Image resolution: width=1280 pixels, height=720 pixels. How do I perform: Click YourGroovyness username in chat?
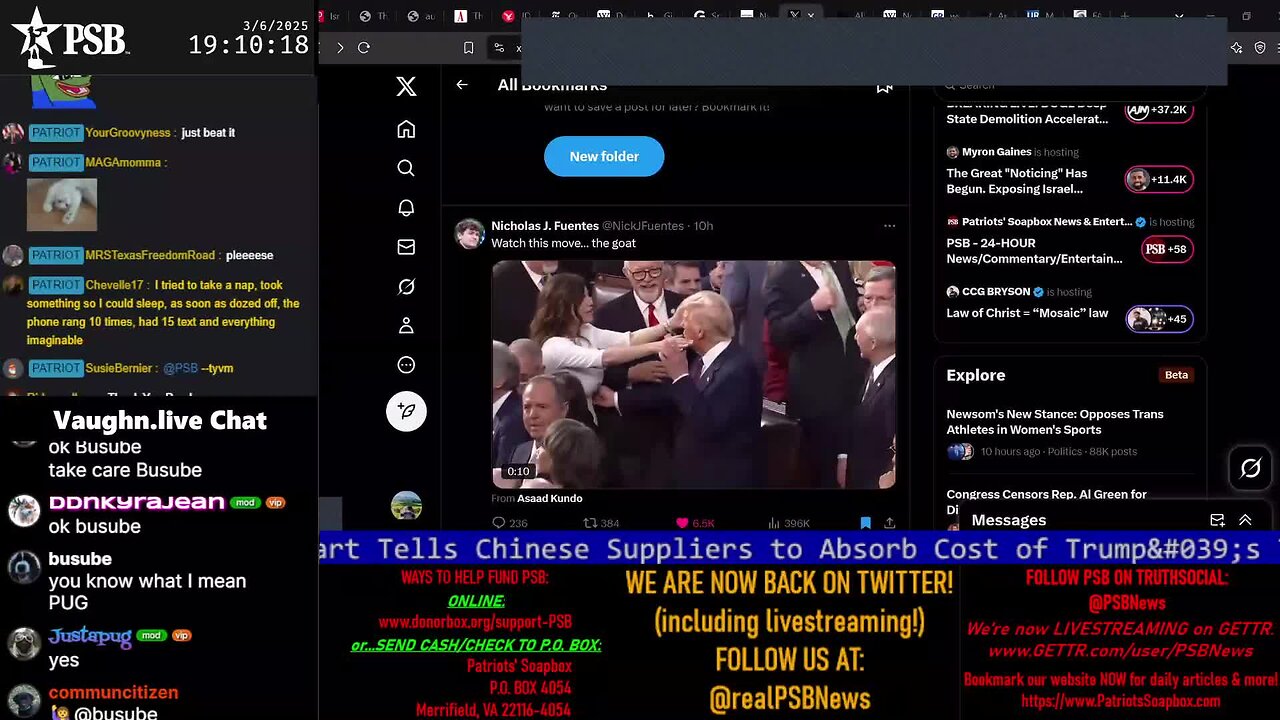128,133
